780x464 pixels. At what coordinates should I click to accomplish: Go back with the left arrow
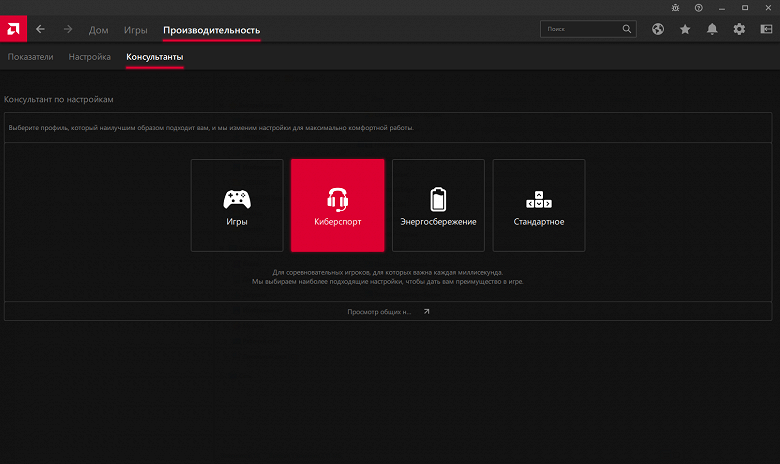tap(40, 29)
